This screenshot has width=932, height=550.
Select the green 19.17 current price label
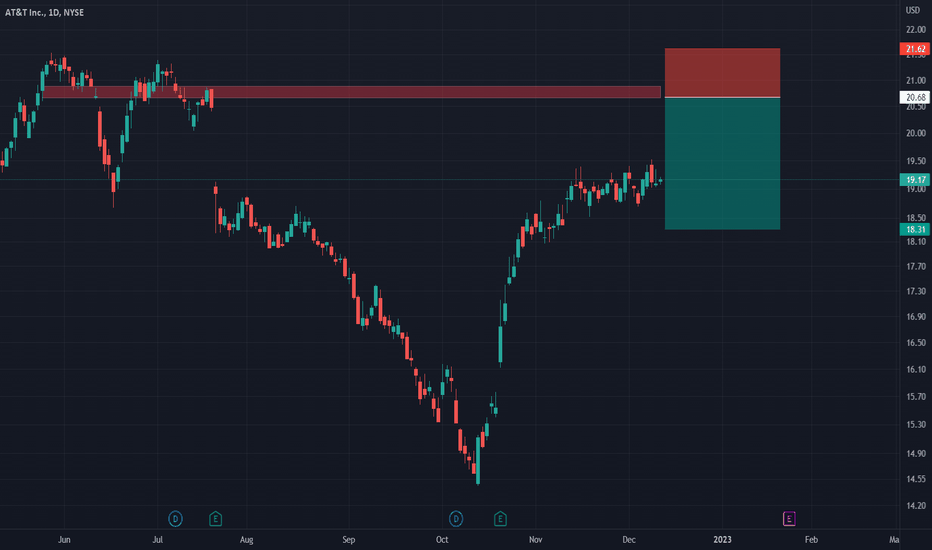915,180
